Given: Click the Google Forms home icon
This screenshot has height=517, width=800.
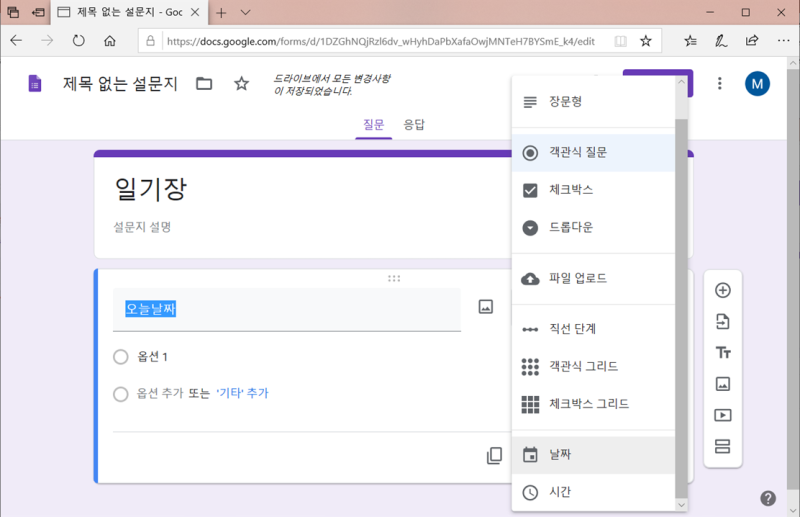Looking at the screenshot, I should [x=35, y=83].
